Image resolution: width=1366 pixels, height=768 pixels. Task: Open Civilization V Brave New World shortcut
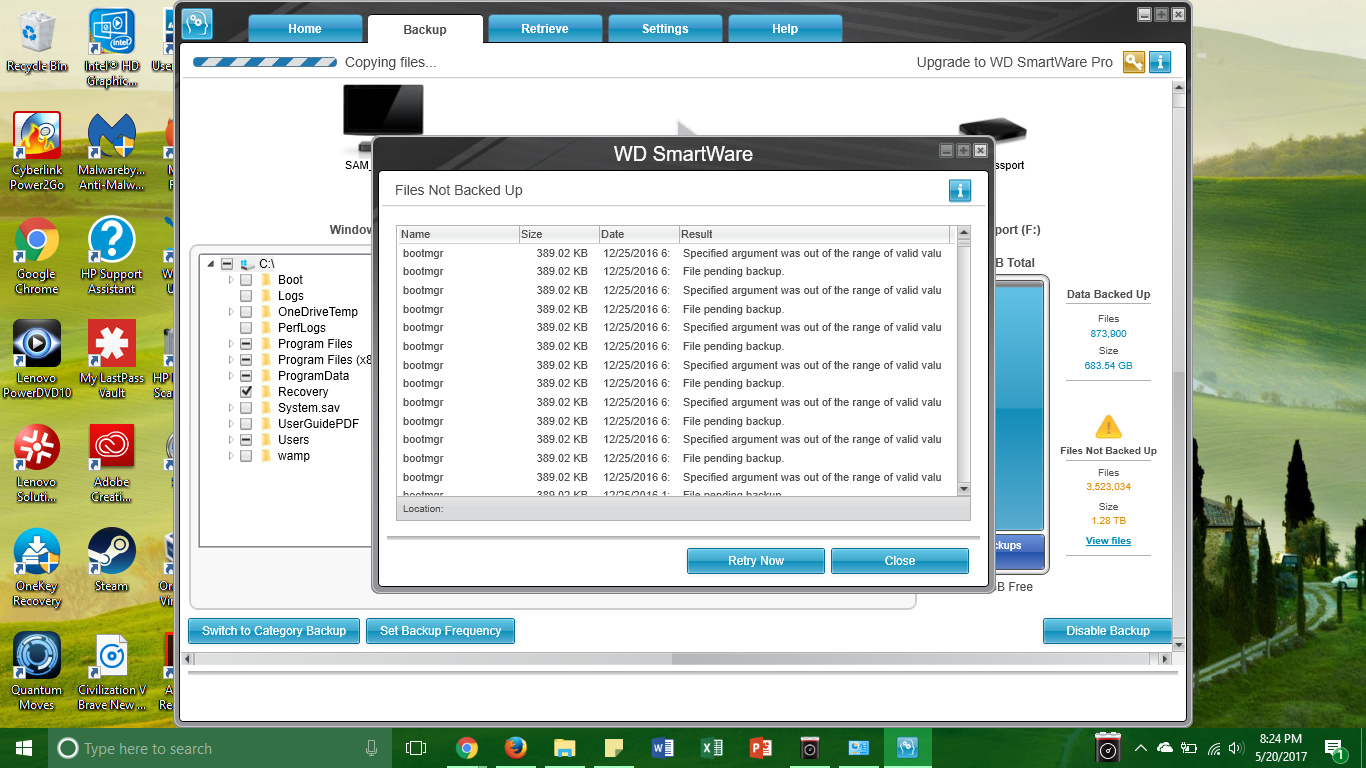tap(112, 672)
